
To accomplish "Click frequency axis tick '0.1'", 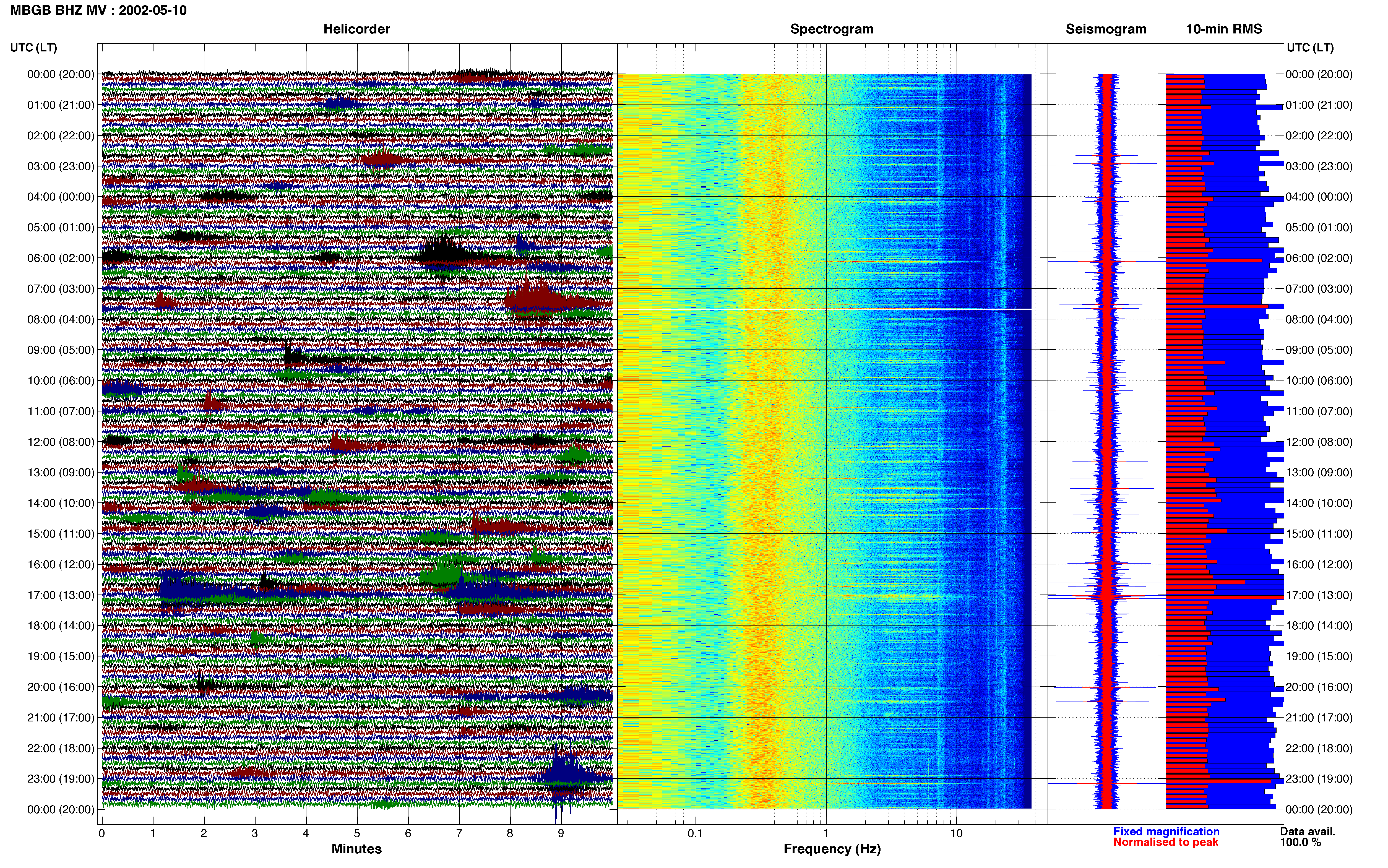I will 695,833.
